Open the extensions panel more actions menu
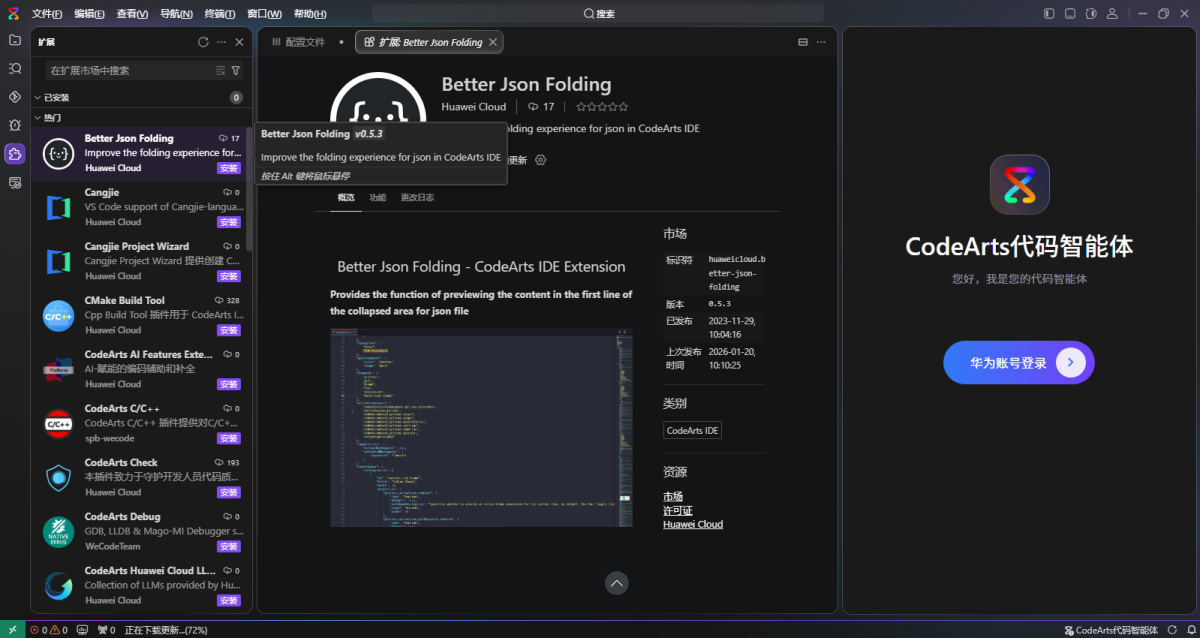 pyautogui.click(x=221, y=42)
